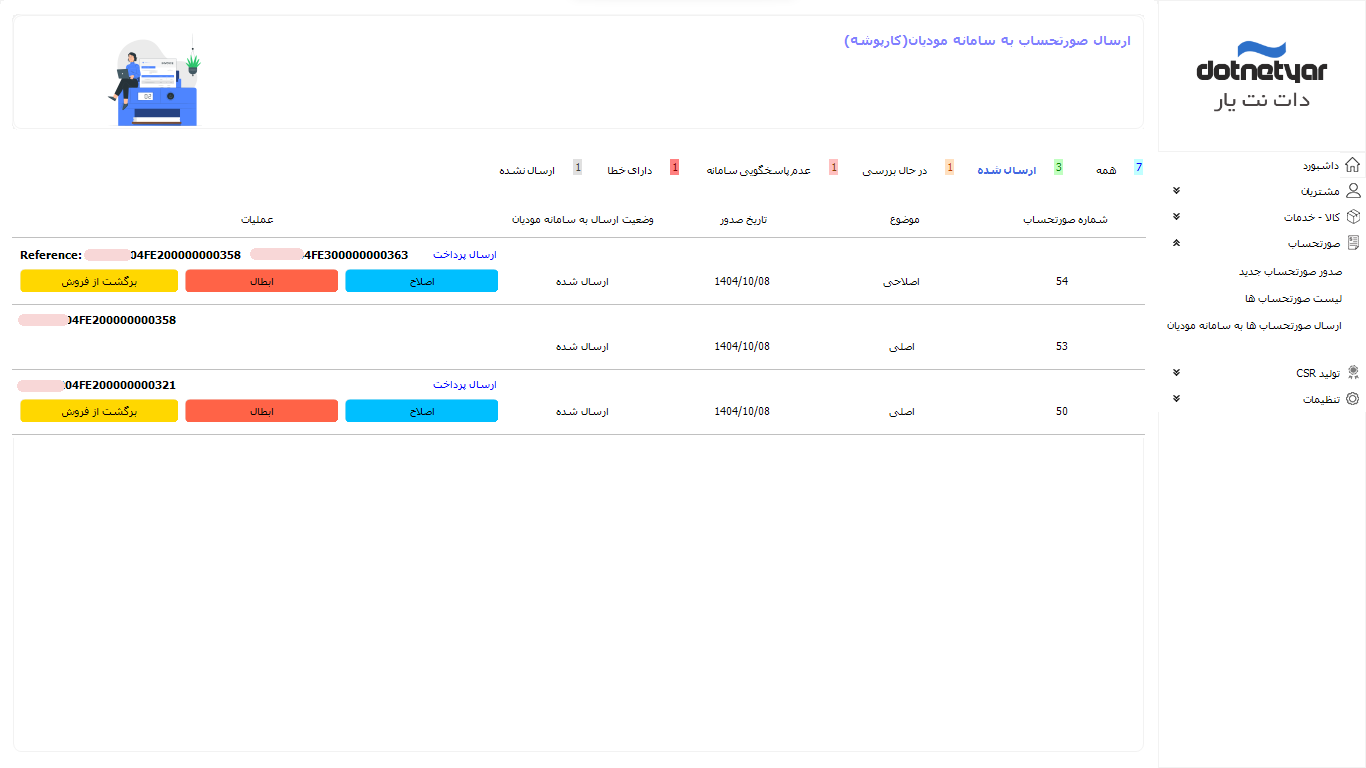Screen dimensions: 1366x768
Task: Switch to the همه (all) filter tab
Action: [x=1105, y=171]
